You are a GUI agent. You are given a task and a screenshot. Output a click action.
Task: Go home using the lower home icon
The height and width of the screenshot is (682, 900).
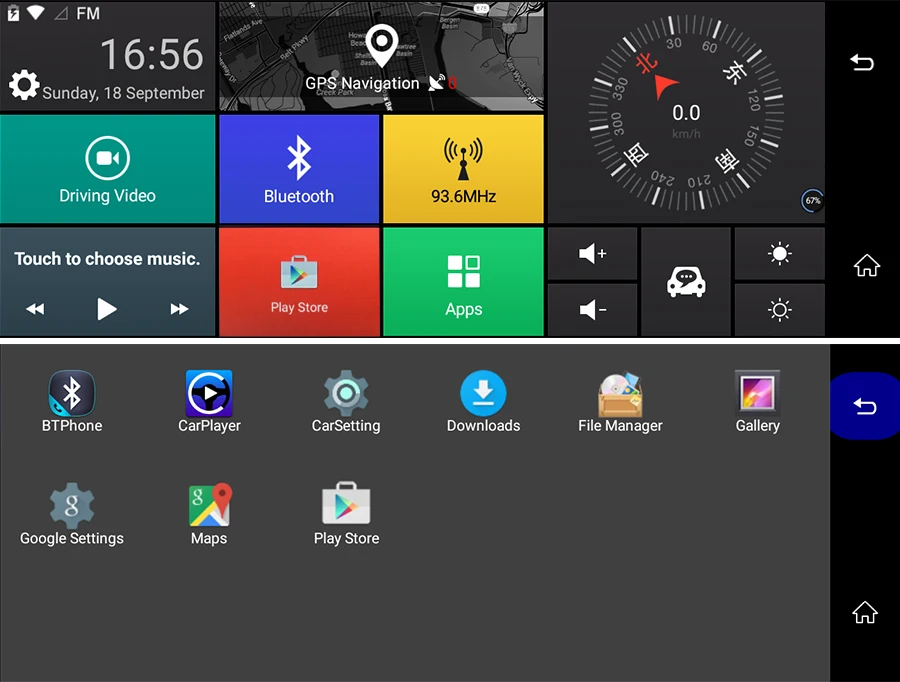(864, 612)
